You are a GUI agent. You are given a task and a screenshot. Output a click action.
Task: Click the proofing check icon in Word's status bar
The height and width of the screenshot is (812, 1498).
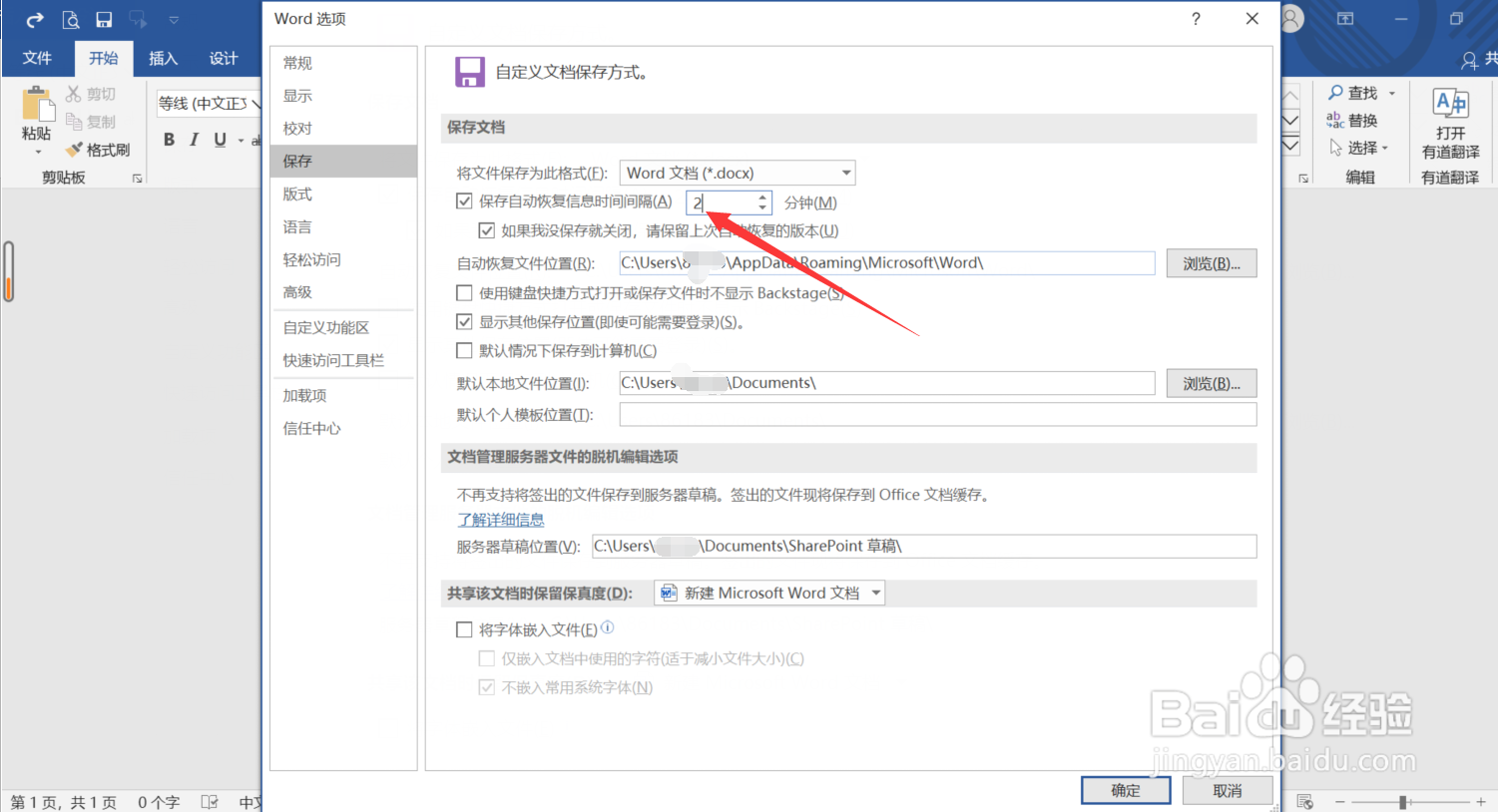(210, 802)
